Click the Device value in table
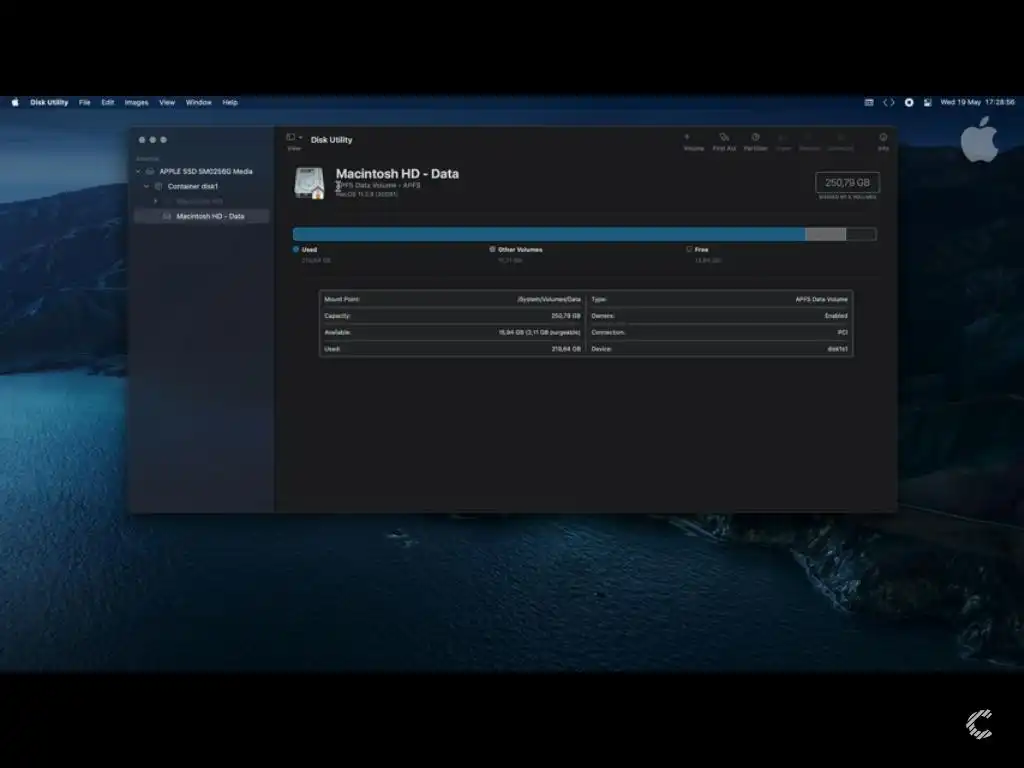1024x768 pixels. click(x=838, y=349)
